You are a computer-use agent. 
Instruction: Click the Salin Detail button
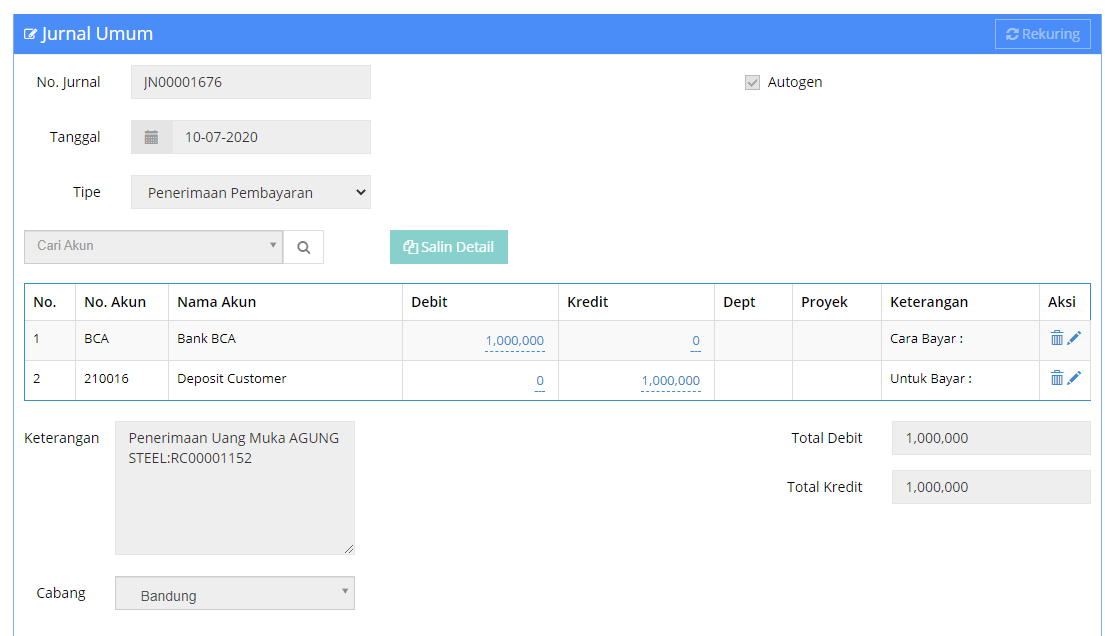tap(448, 247)
